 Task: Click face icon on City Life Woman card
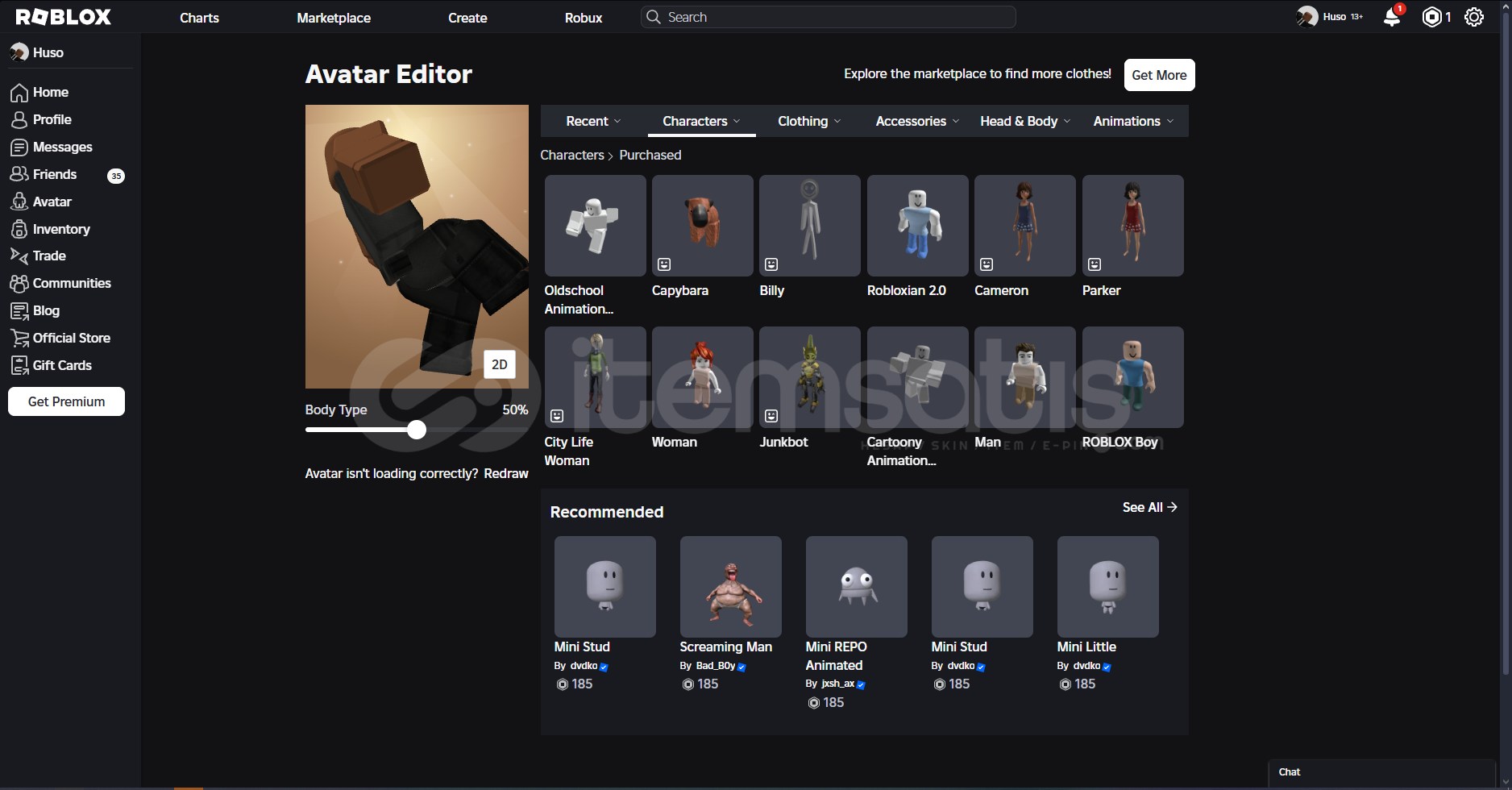[557, 416]
